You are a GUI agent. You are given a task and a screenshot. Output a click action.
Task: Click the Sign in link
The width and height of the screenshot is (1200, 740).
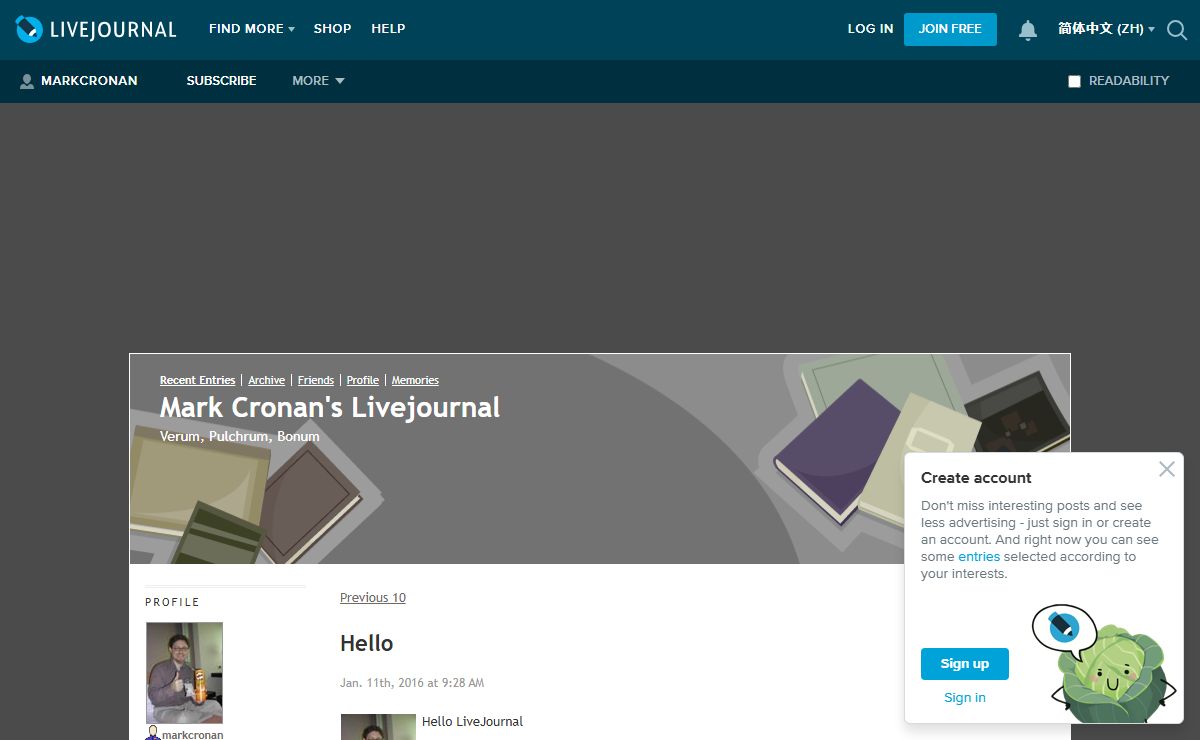click(x=965, y=698)
